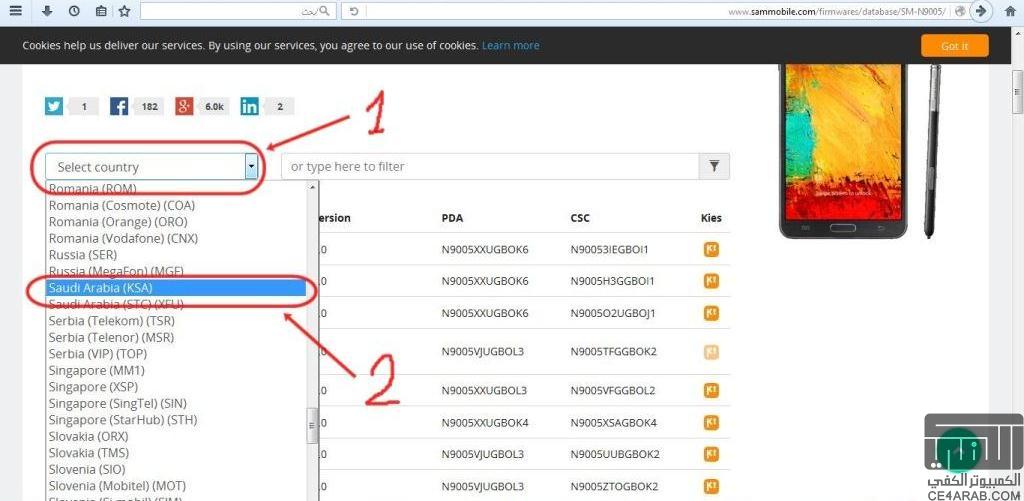Click Kies icon for N9005XSAGBOK4 row
Screen dimensions: 1024x501
711,423
